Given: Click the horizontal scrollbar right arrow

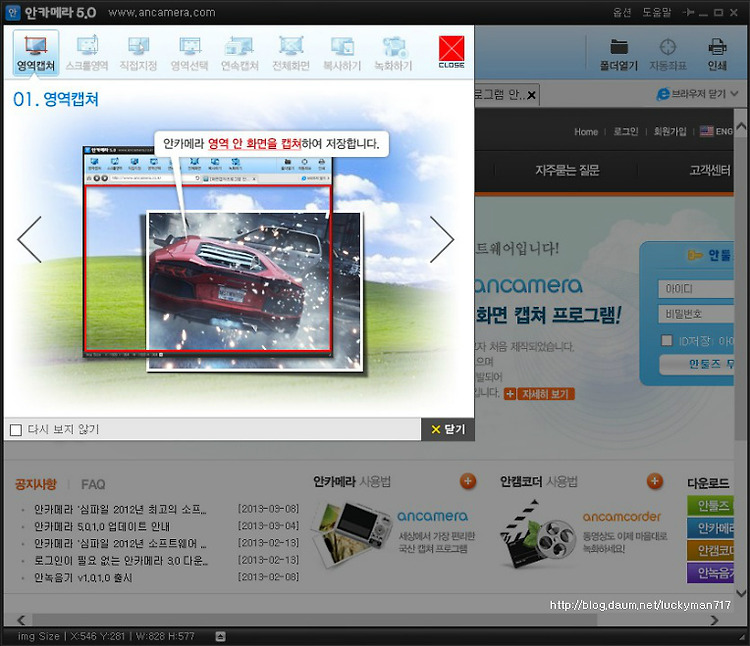Looking at the screenshot, I should 715,620.
